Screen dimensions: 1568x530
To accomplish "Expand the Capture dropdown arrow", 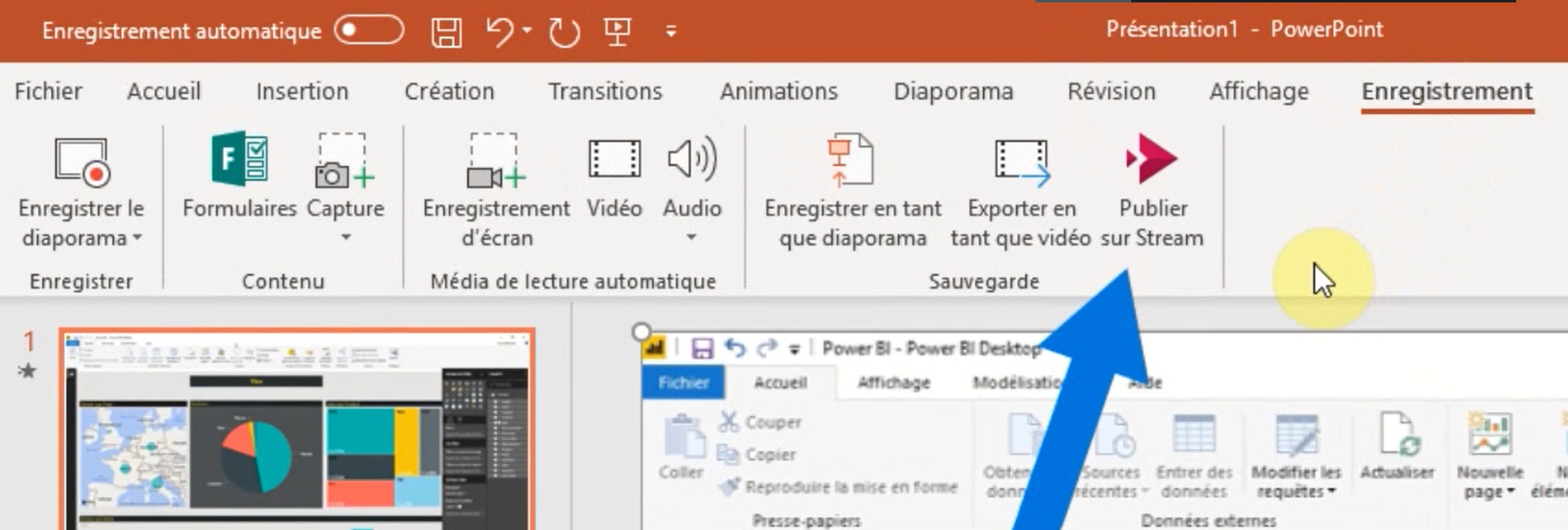I will click(346, 238).
